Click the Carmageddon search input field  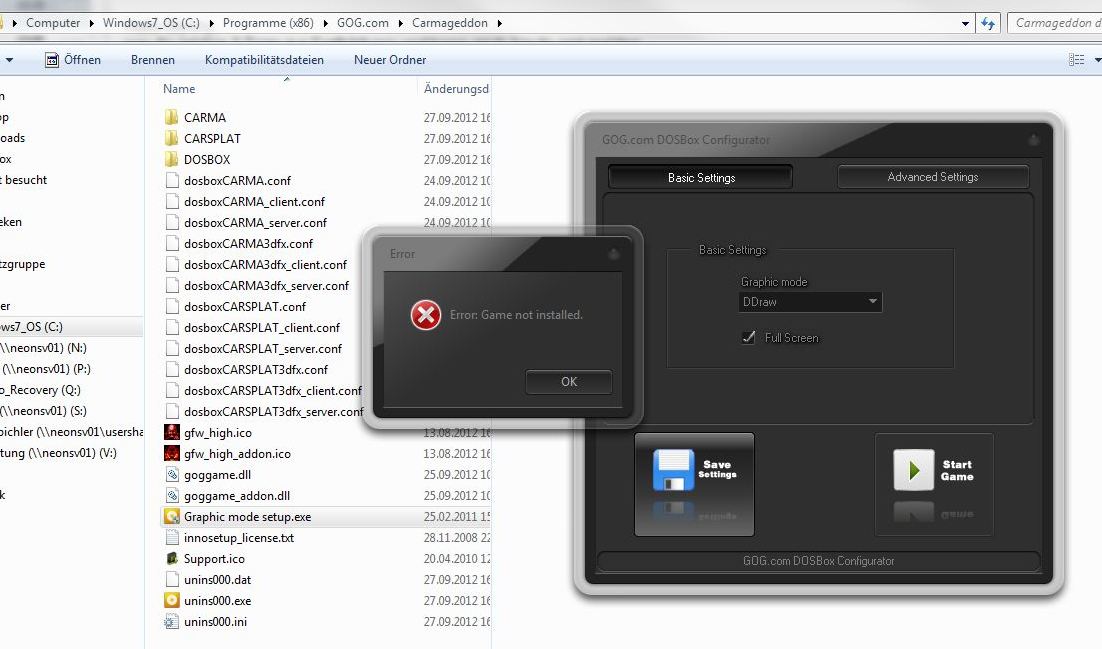(x=1054, y=23)
